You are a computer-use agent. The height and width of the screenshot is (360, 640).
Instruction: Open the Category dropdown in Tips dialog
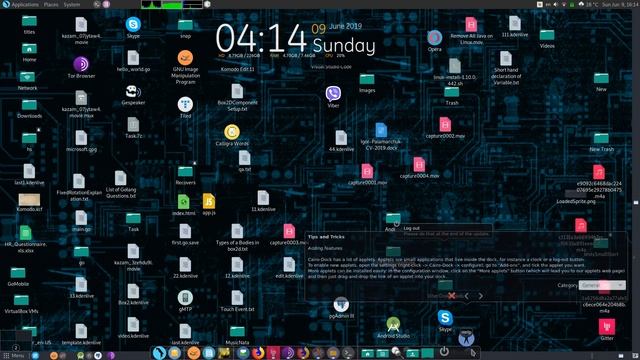(x=602, y=285)
